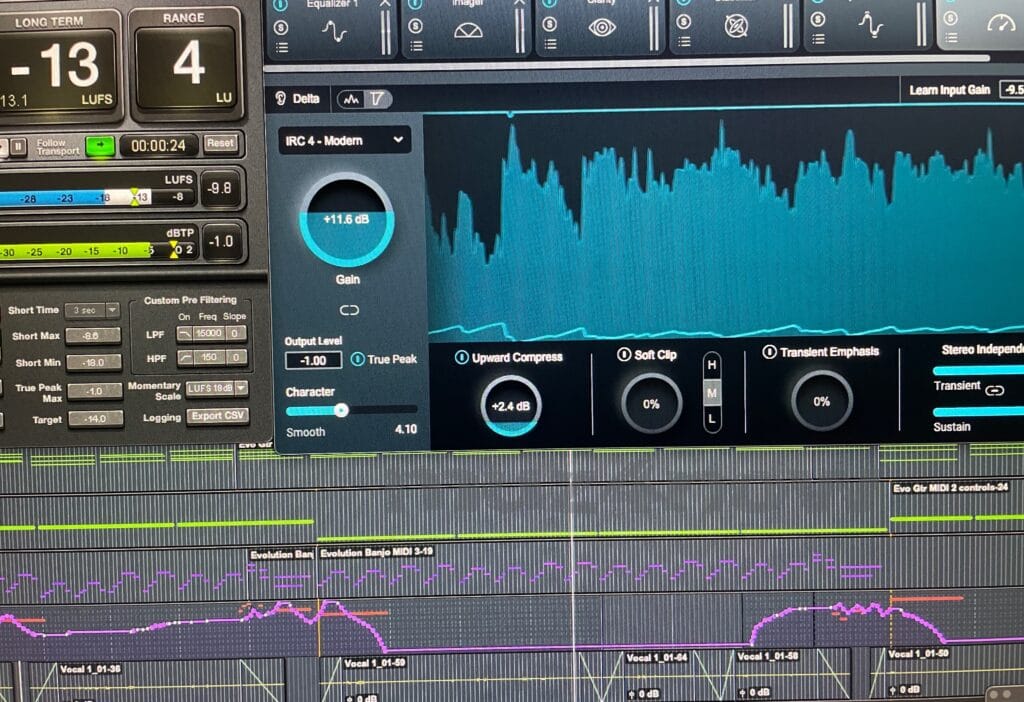Open the Short Time 3 sec dropdown
This screenshot has height=702, width=1024.
click(x=90, y=311)
